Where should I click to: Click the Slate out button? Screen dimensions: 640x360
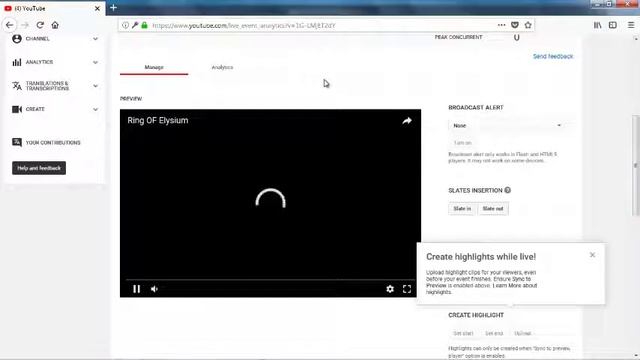point(493,209)
